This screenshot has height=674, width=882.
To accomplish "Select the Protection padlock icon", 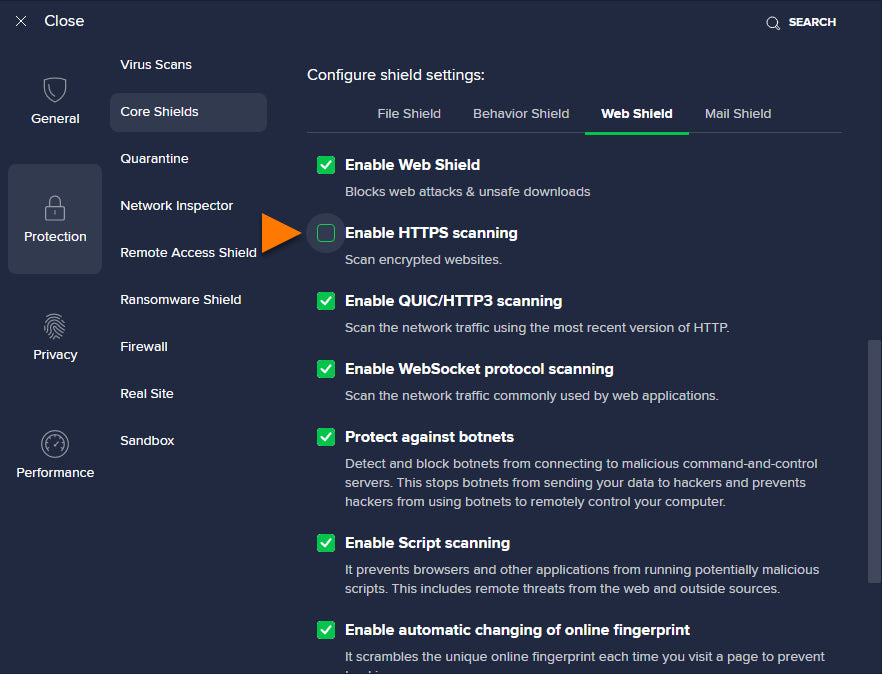I will pyautogui.click(x=55, y=208).
